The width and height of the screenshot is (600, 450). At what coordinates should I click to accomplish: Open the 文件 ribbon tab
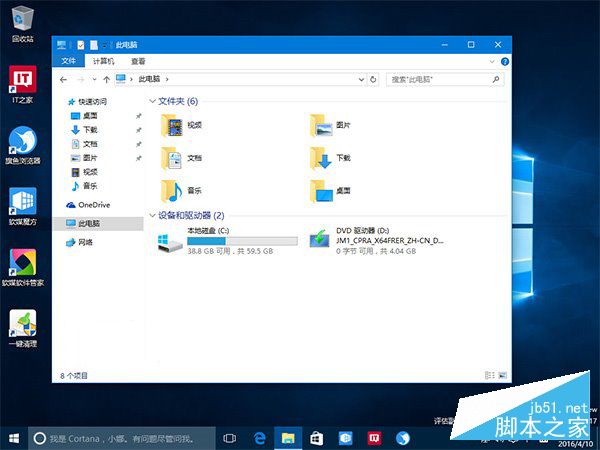point(68,61)
